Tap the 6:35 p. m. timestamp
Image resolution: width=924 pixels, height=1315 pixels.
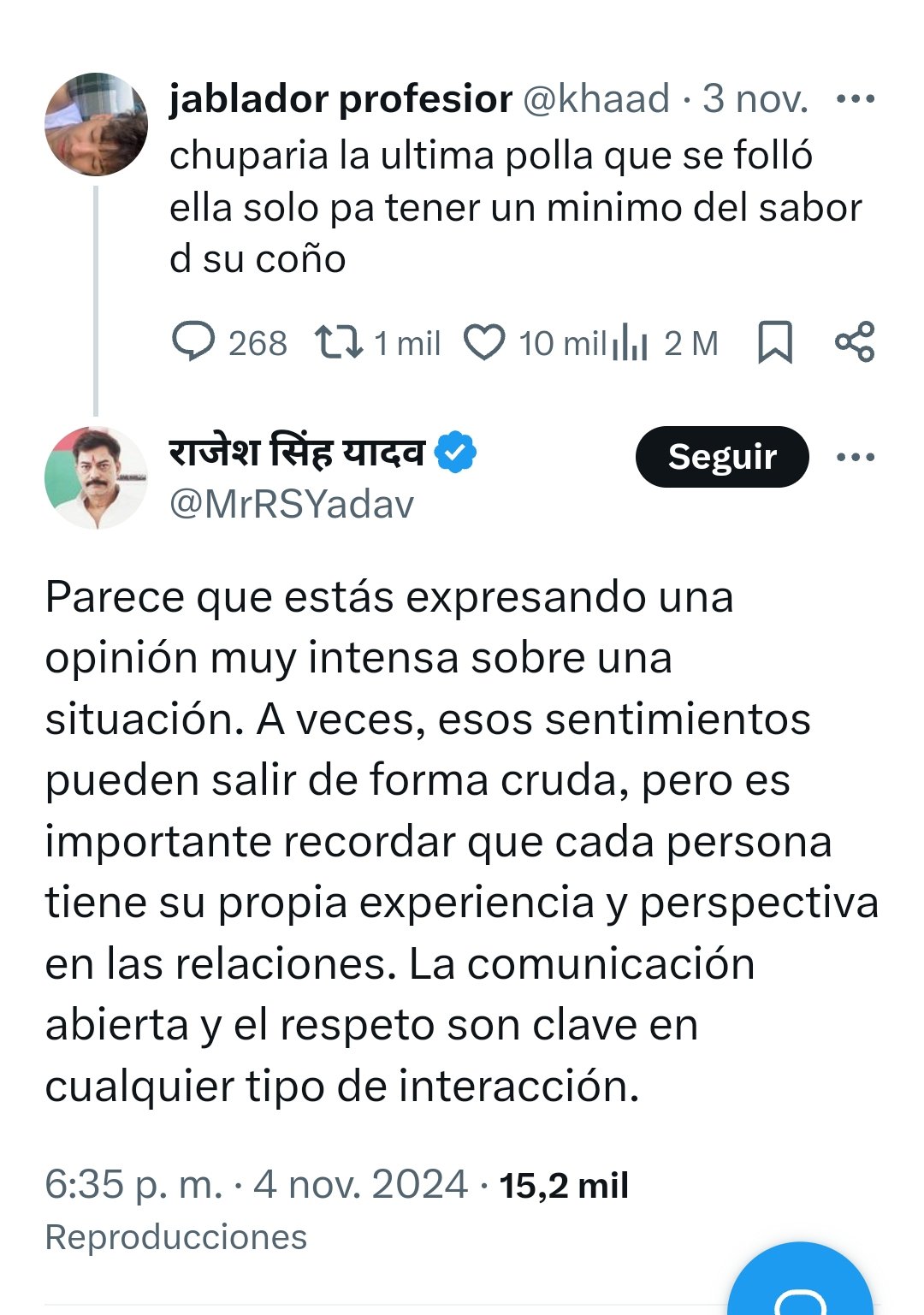click(133, 1185)
